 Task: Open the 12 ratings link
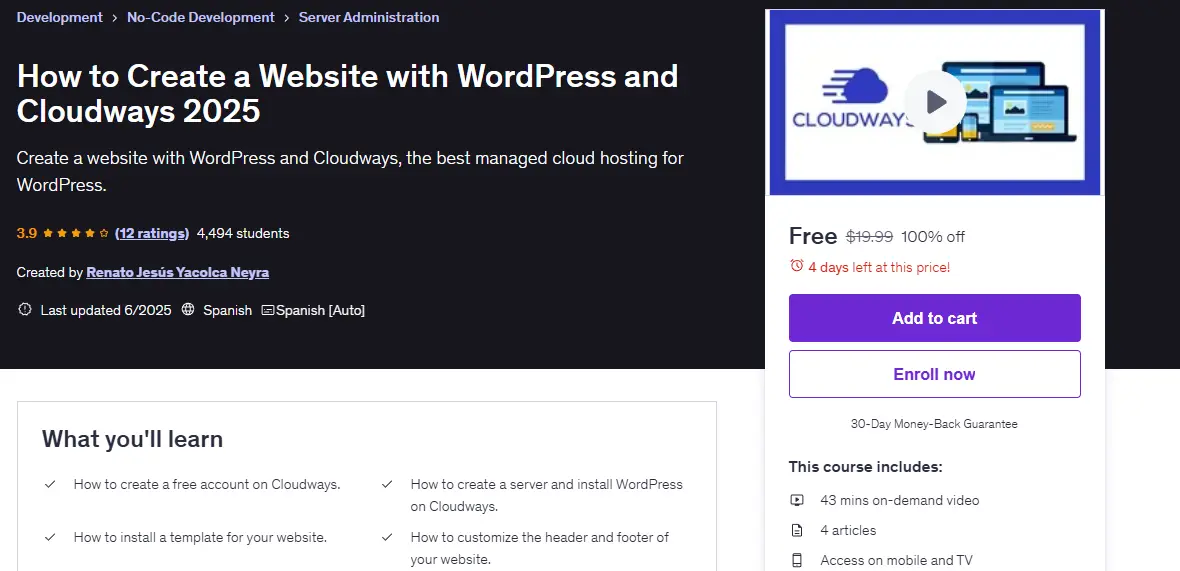pos(152,233)
